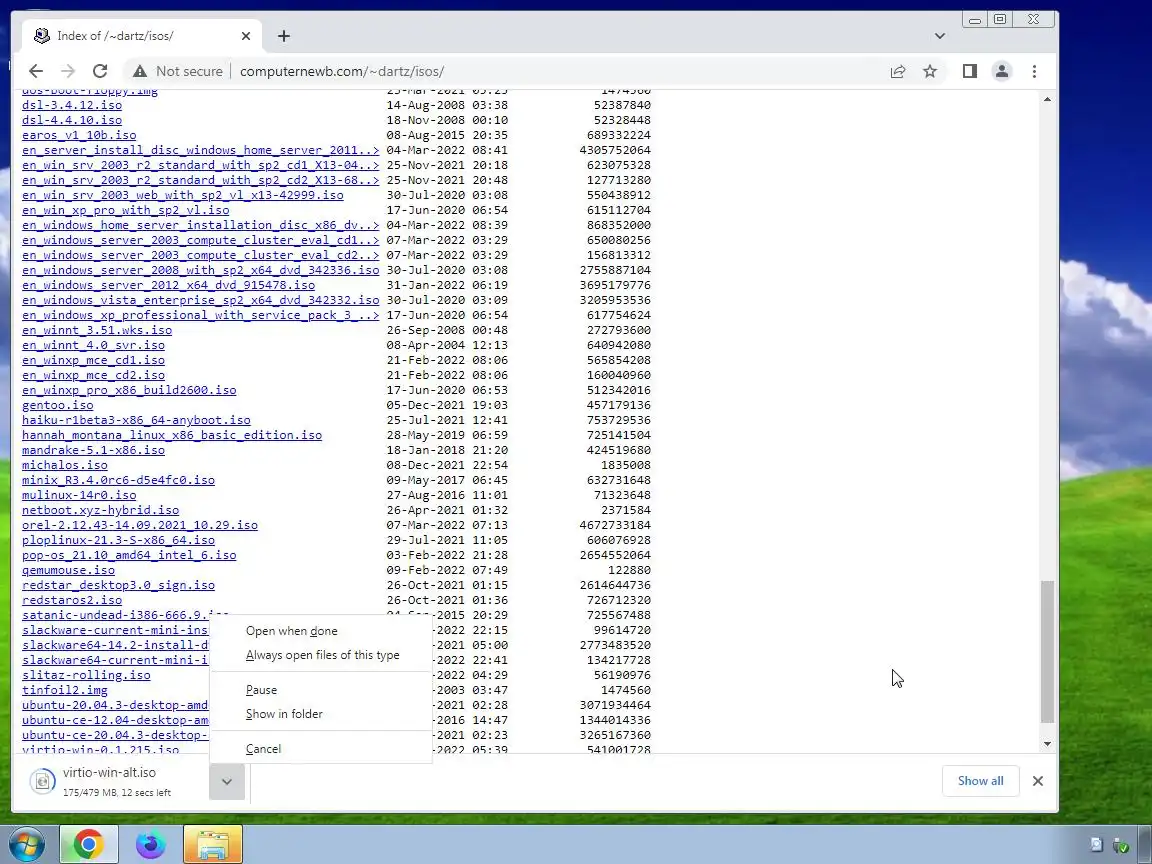Open the Chrome three-dot menu
Image resolution: width=1152 pixels, height=864 pixels.
tap(1034, 71)
